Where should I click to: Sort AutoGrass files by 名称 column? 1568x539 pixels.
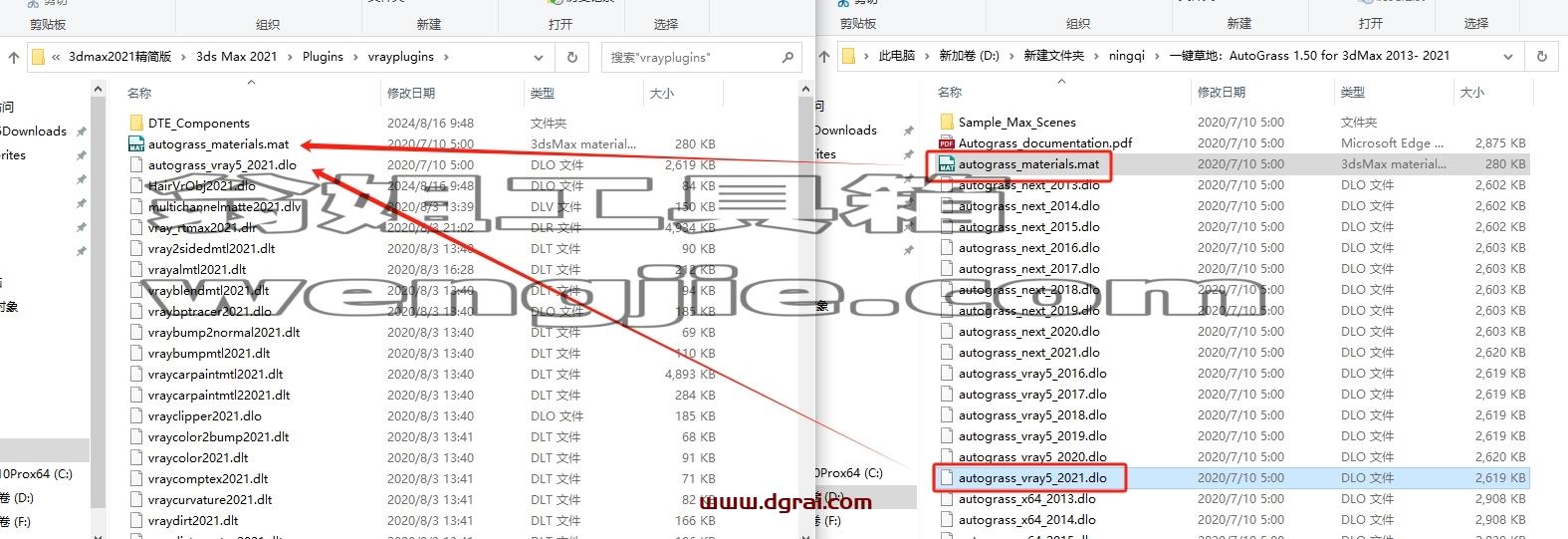(x=950, y=92)
